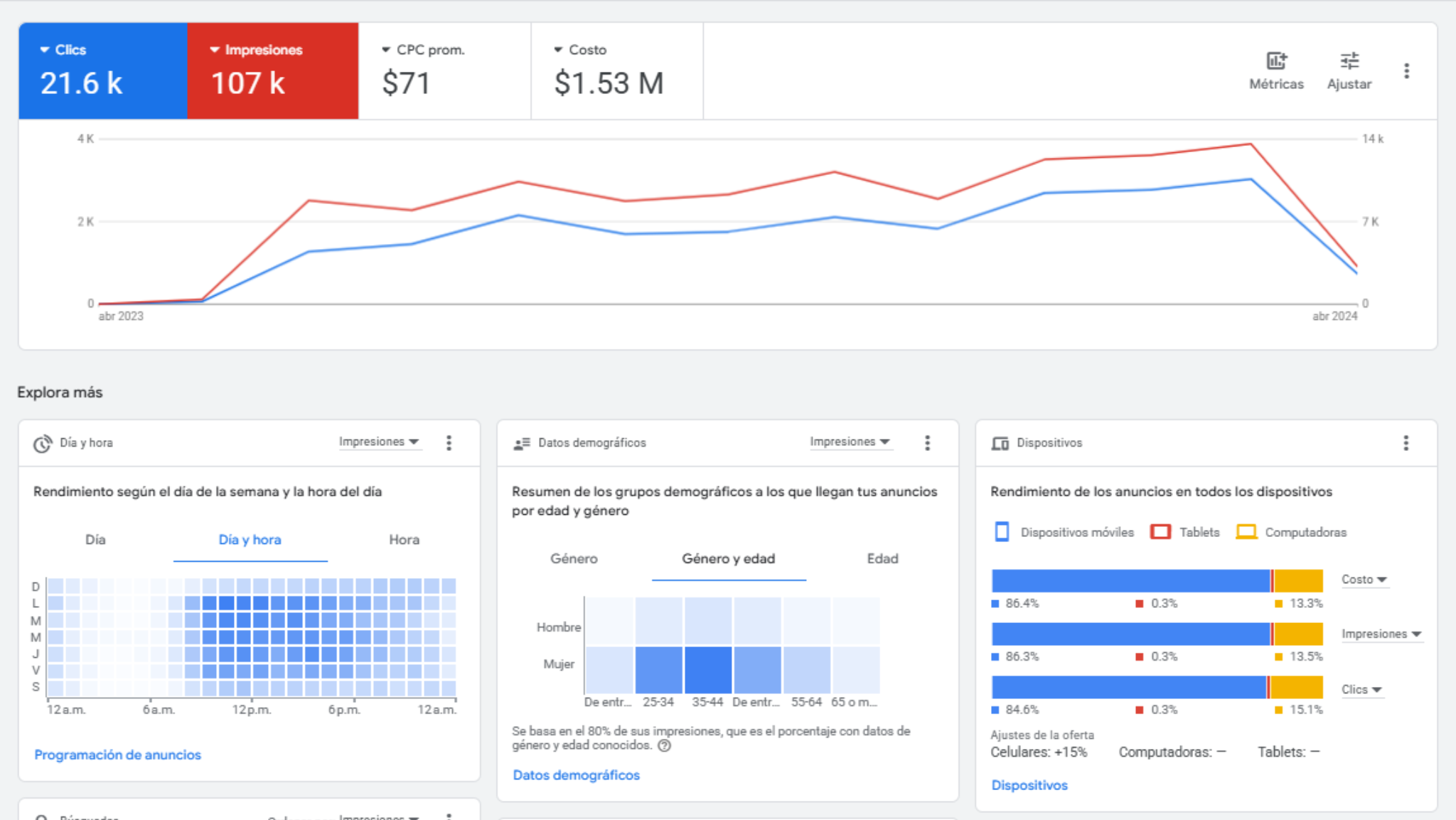
Task: Open Datos demográficos card three-dot menu
Action: (927, 443)
